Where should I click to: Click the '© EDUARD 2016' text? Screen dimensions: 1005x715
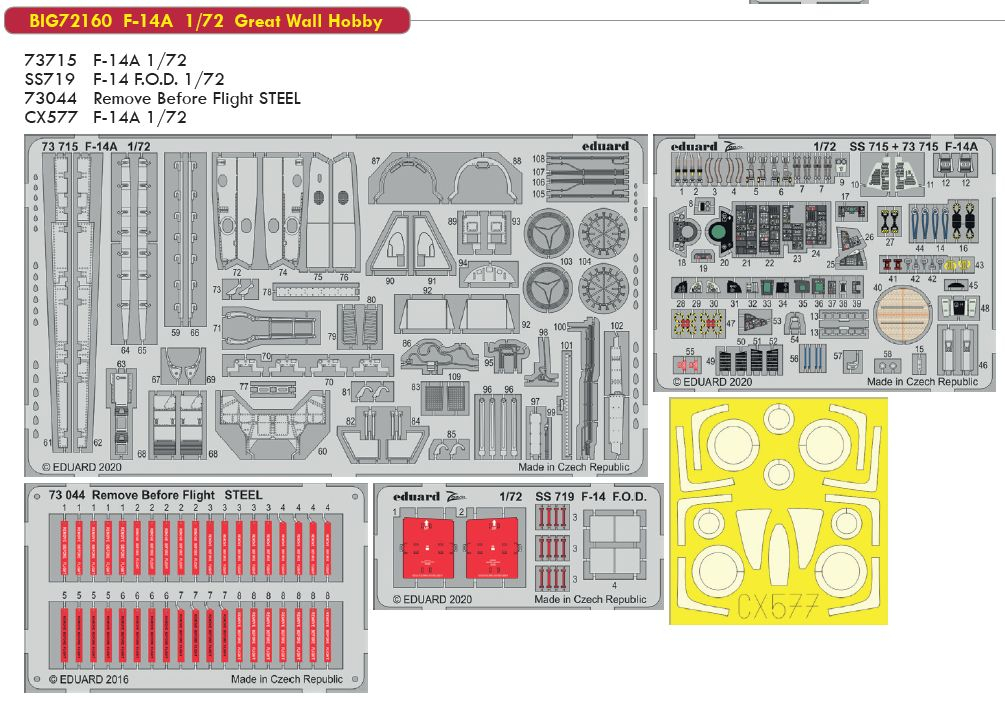click(x=88, y=679)
